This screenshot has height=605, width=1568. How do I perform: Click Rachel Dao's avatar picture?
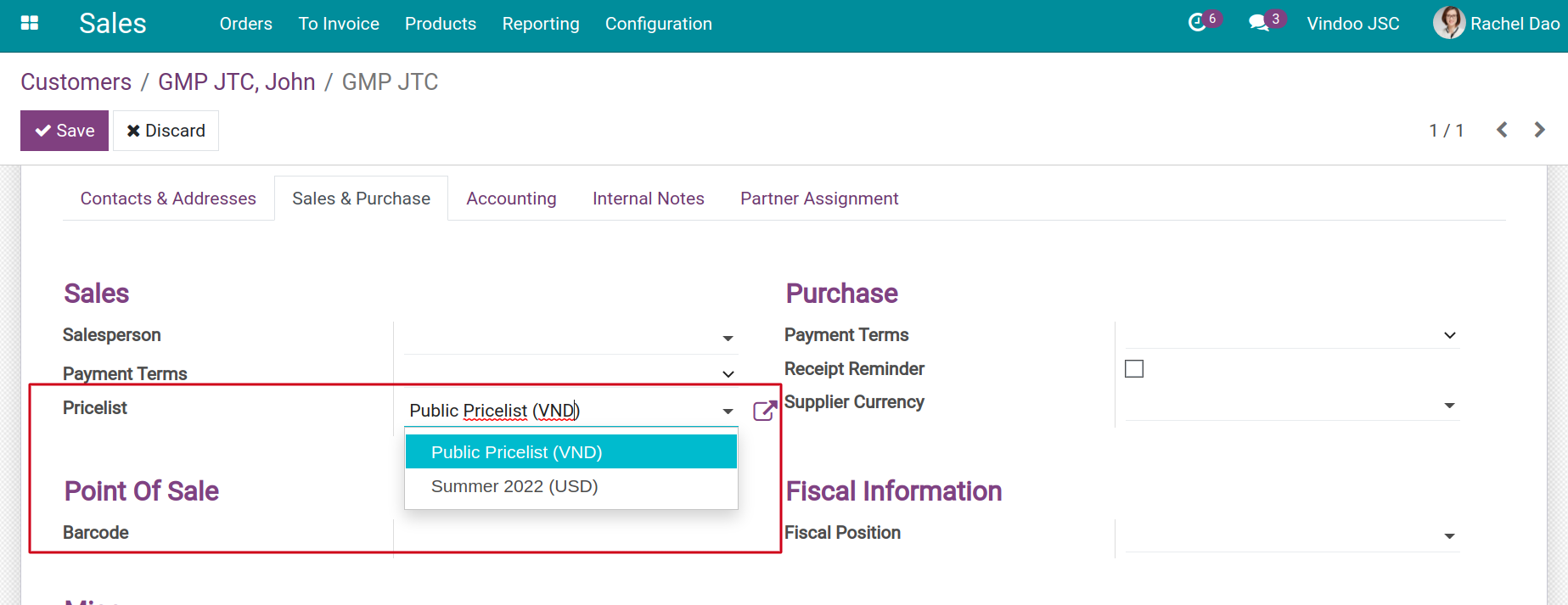(1449, 23)
